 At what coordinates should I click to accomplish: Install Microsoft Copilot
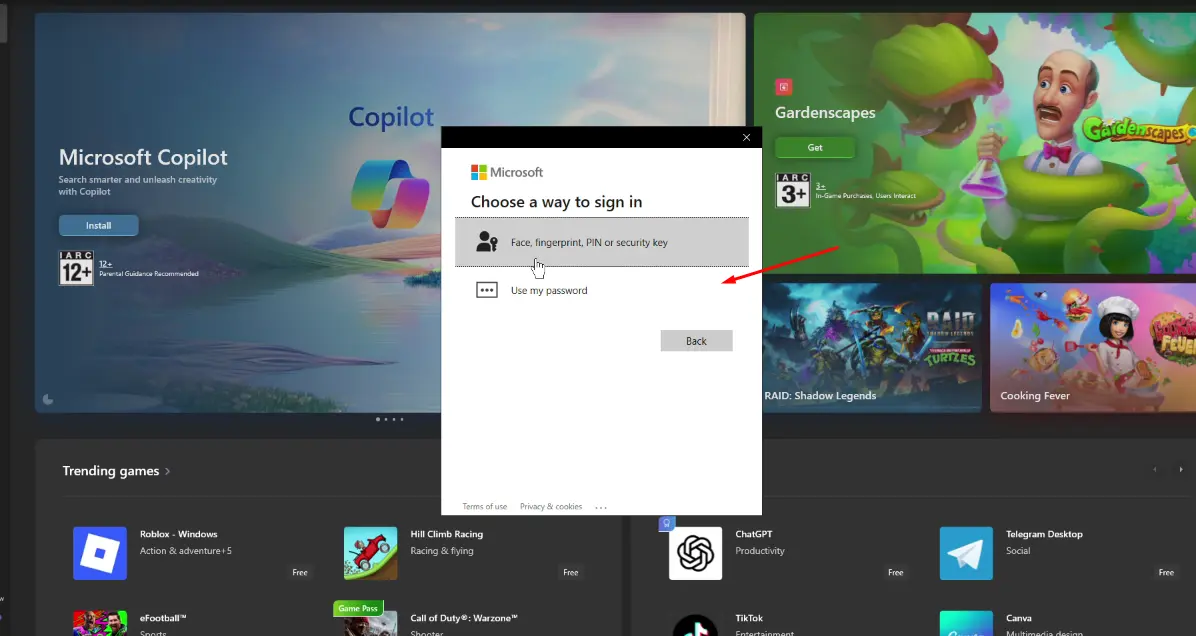coord(98,225)
